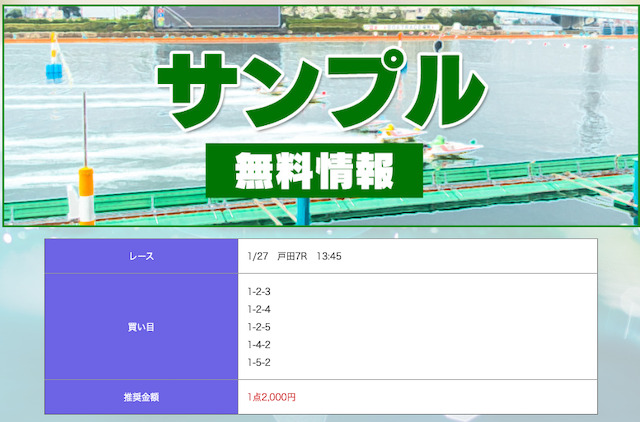Select the レース header cell
The width and height of the screenshot is (640, 422).
141,256
